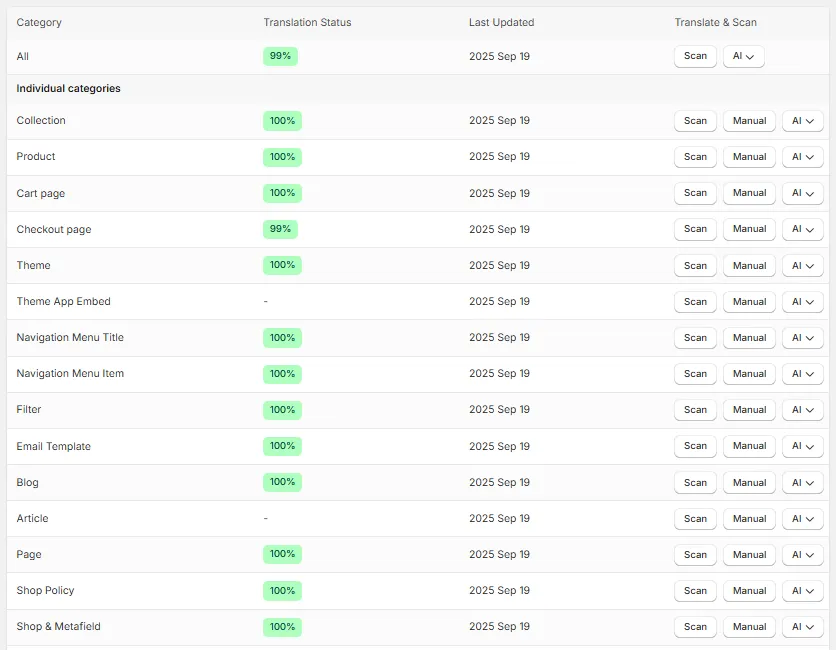Scan the Product category
Screen dimensions: 836x650
click(695, 157)
